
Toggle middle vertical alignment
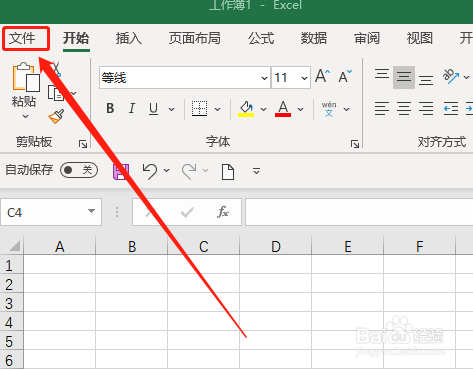[404, 77]
